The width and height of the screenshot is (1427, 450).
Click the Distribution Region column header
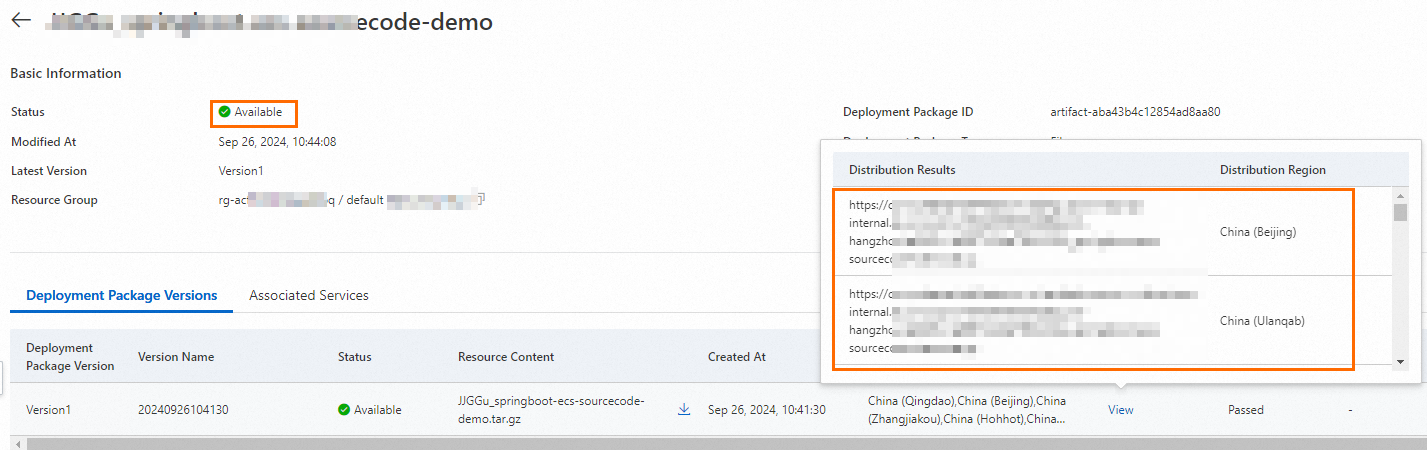point(1272,170)
